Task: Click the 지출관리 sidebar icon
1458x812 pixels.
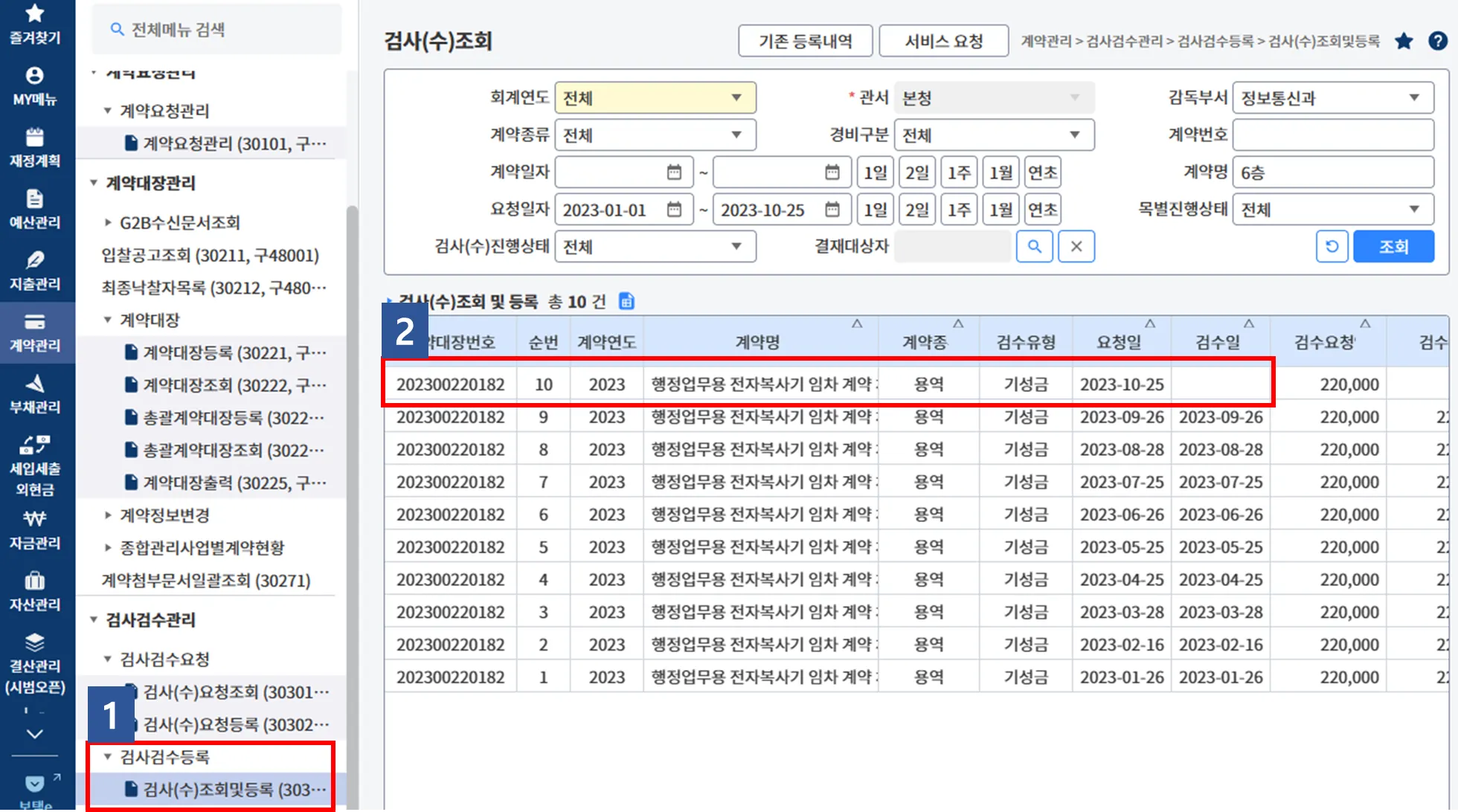Action: (35, 270)
